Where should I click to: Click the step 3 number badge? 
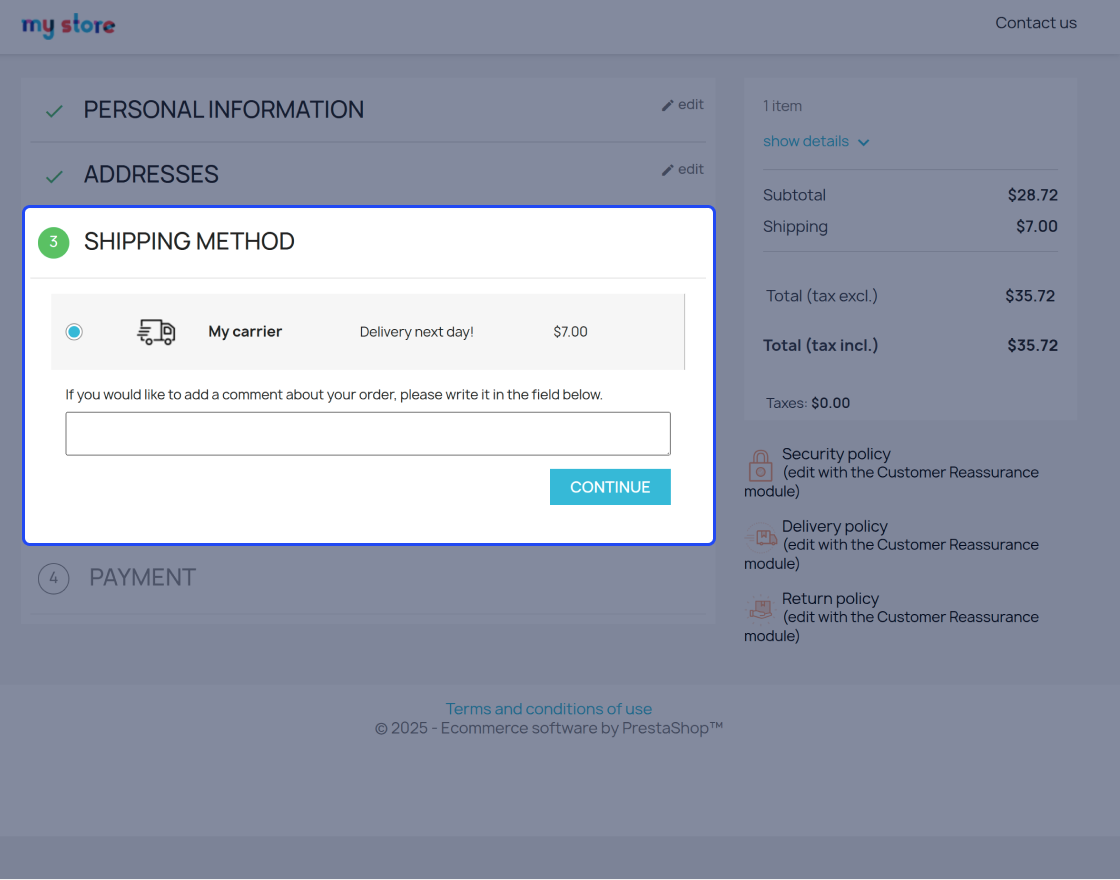54,242
